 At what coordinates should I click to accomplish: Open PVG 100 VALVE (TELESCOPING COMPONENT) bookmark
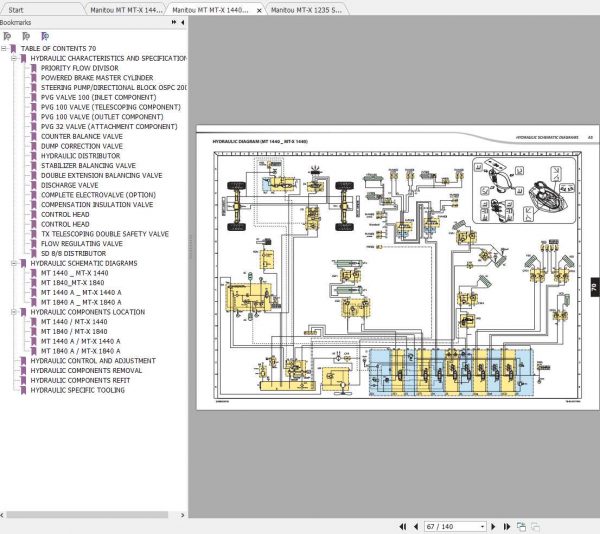point(111,107)
